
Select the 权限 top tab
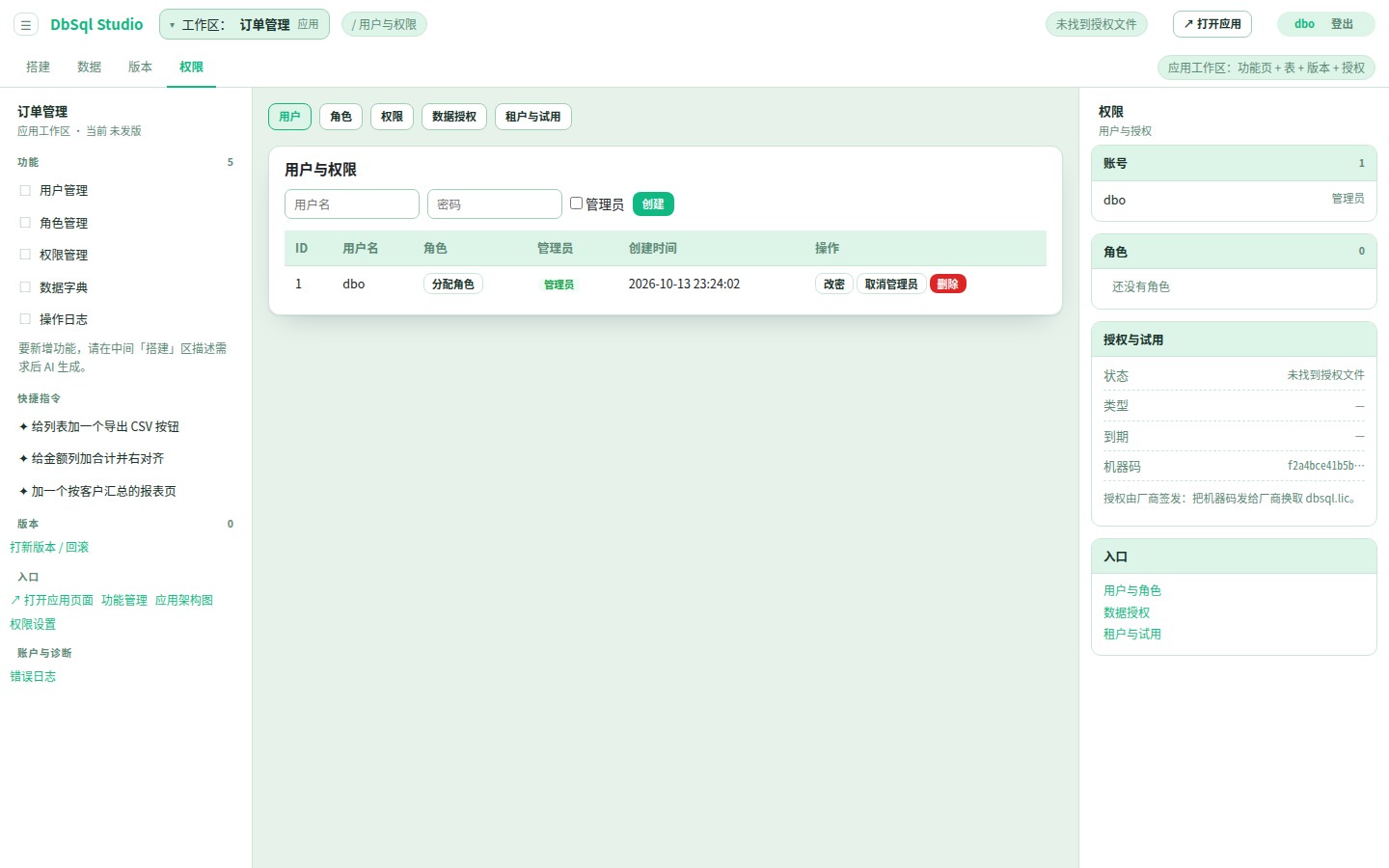pyautogui.click(x=191, y=67)
